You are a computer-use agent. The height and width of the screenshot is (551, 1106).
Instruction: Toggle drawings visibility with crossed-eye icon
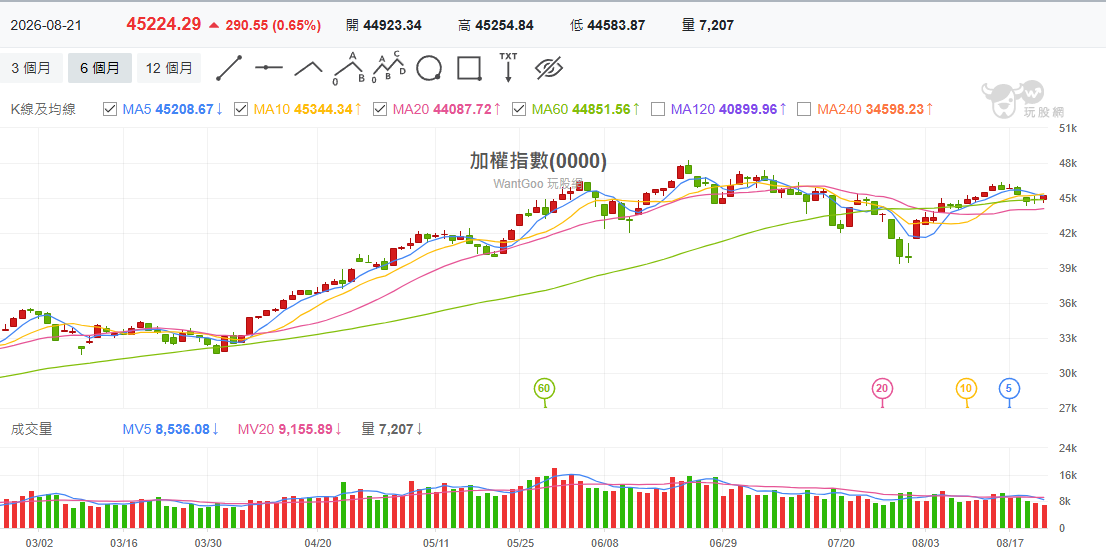click(x=548, y=68)
